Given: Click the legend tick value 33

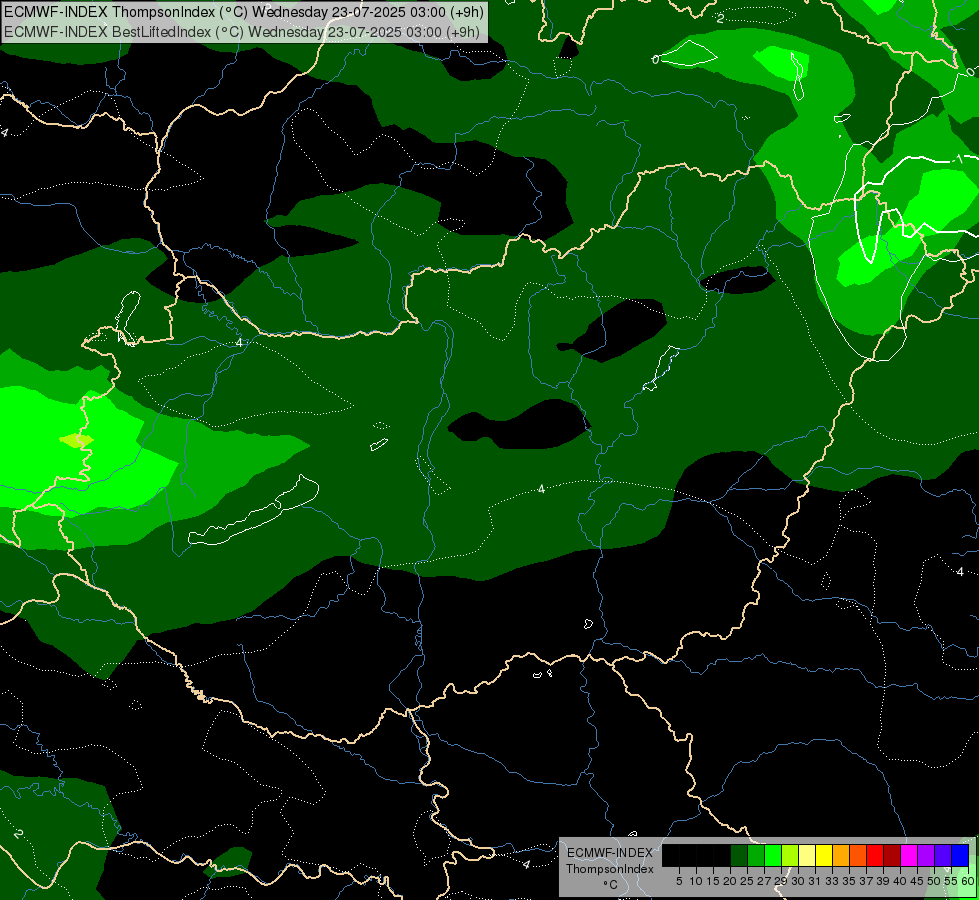Looking at the screenshot, I should pos(832,881).
